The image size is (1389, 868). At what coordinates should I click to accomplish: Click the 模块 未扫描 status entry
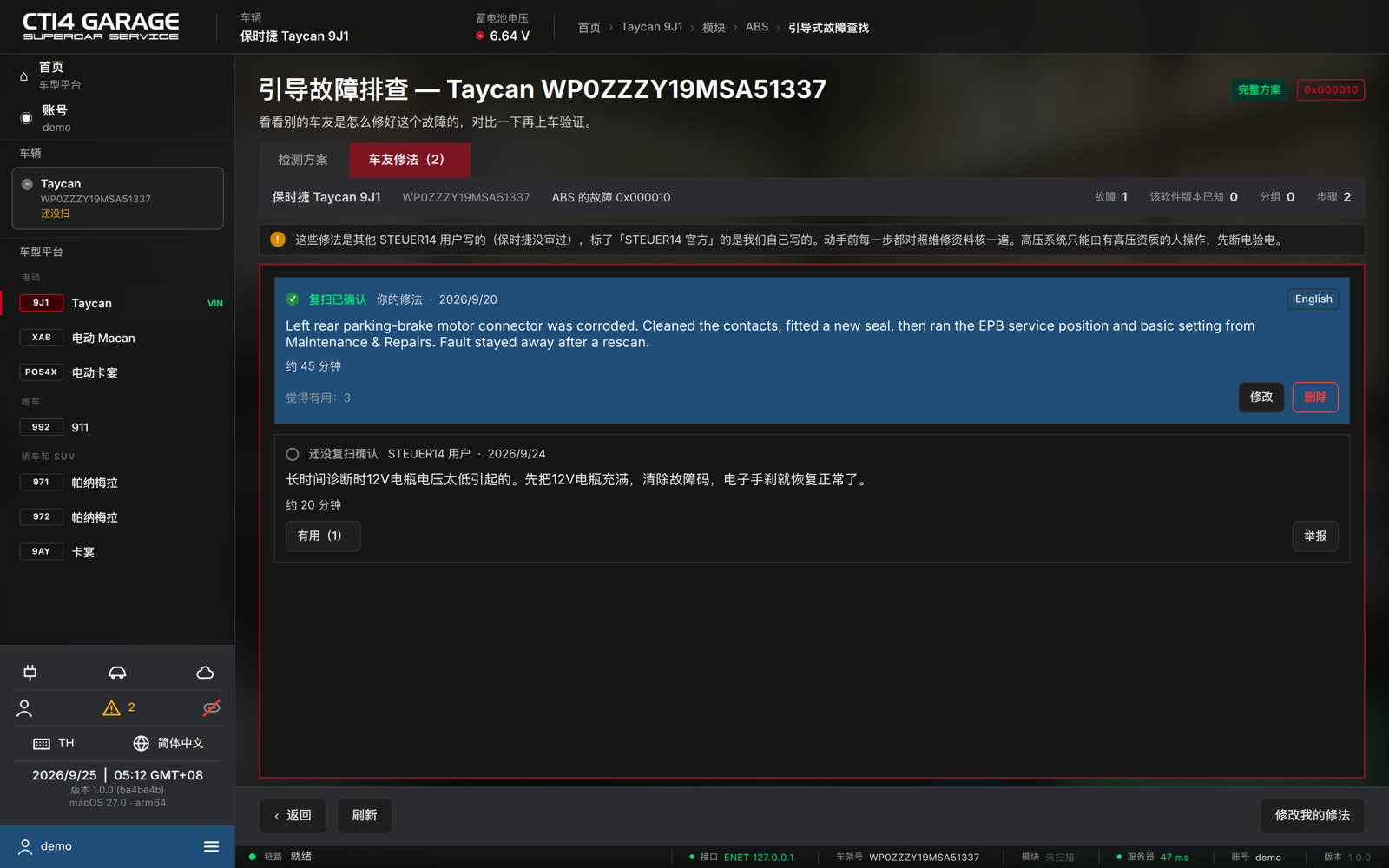pyautogui.click(x=1047, y=858)
